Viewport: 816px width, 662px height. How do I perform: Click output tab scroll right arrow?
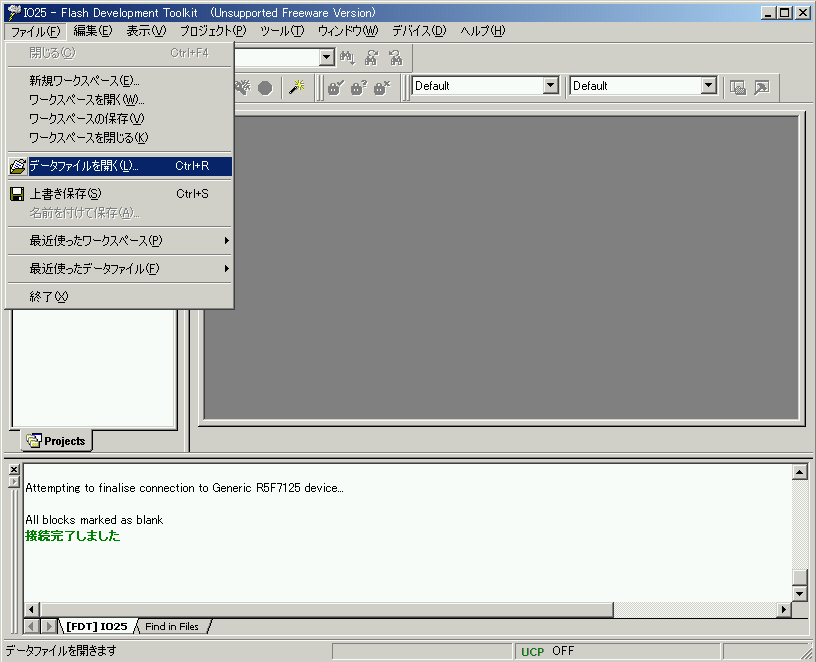point(49,627)
